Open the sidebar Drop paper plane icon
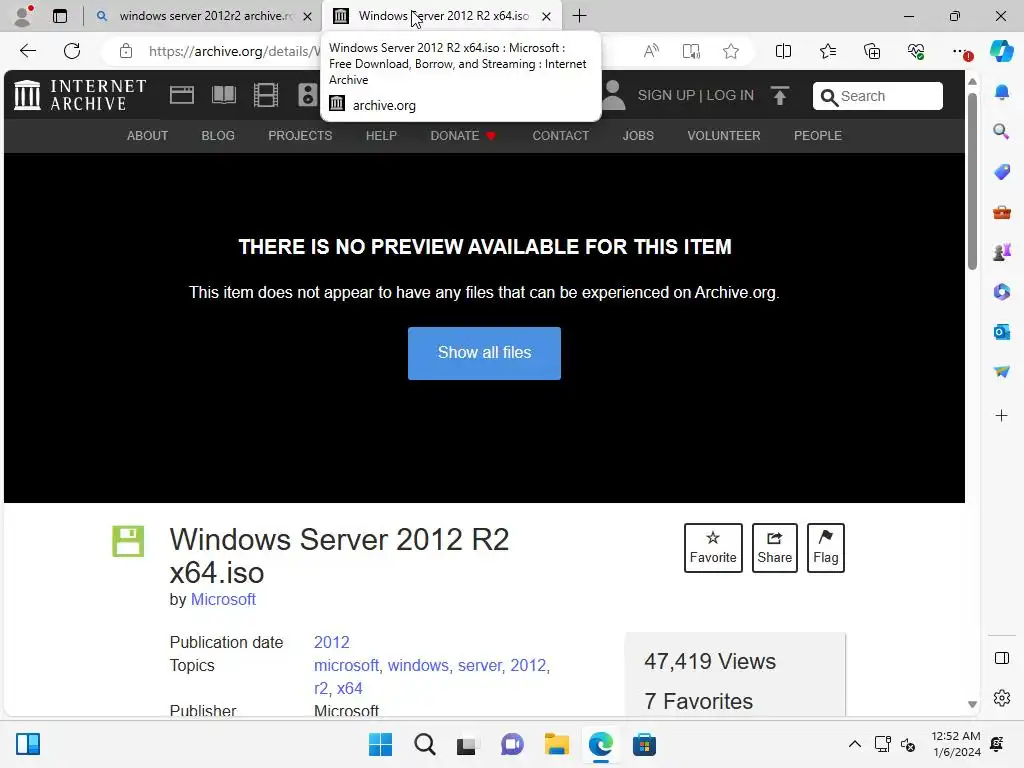Viewport: 1024px width, 768px height. click(x=1002, y=372)
